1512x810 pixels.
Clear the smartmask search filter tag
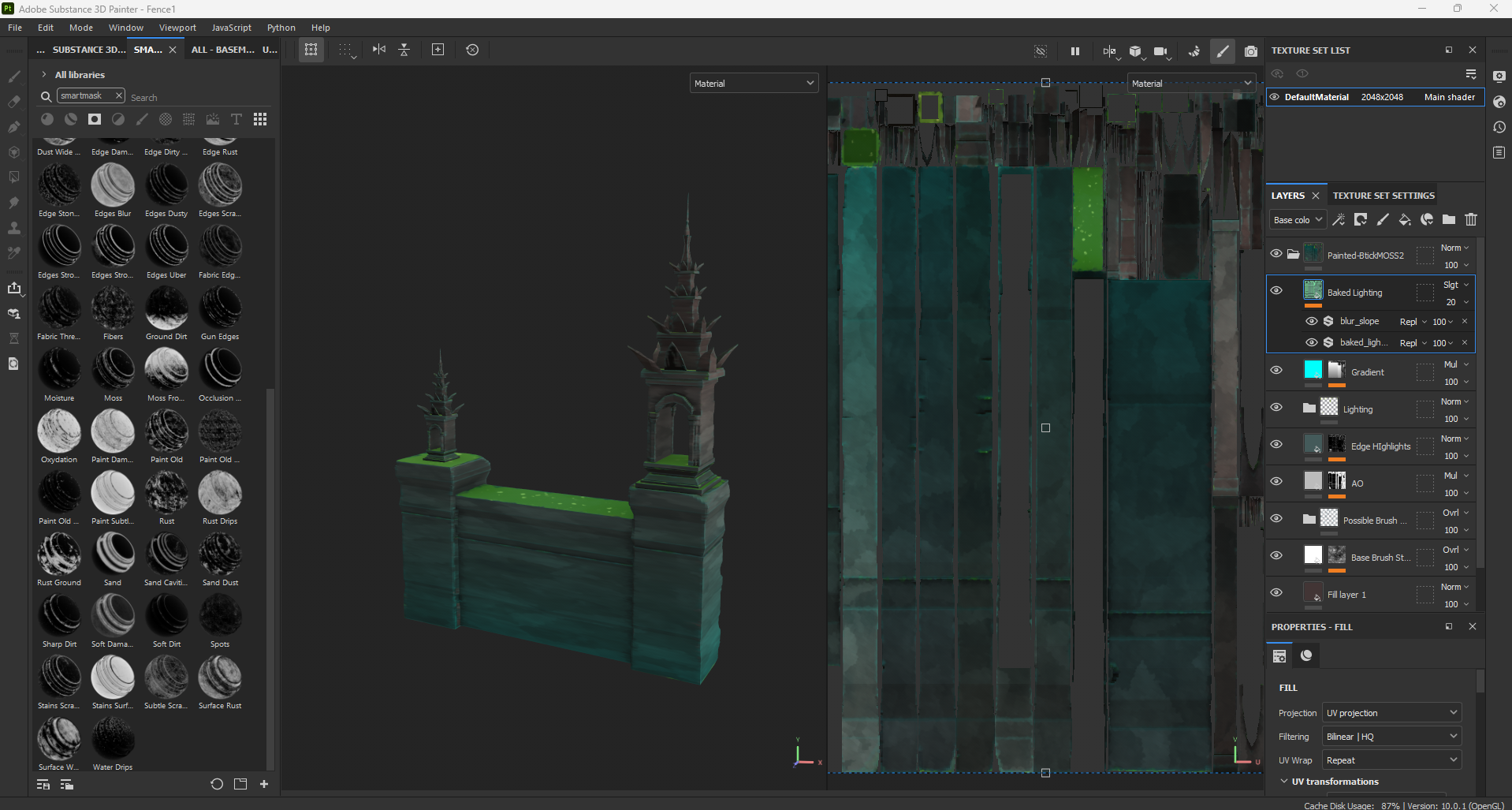[x=118, y=95]
